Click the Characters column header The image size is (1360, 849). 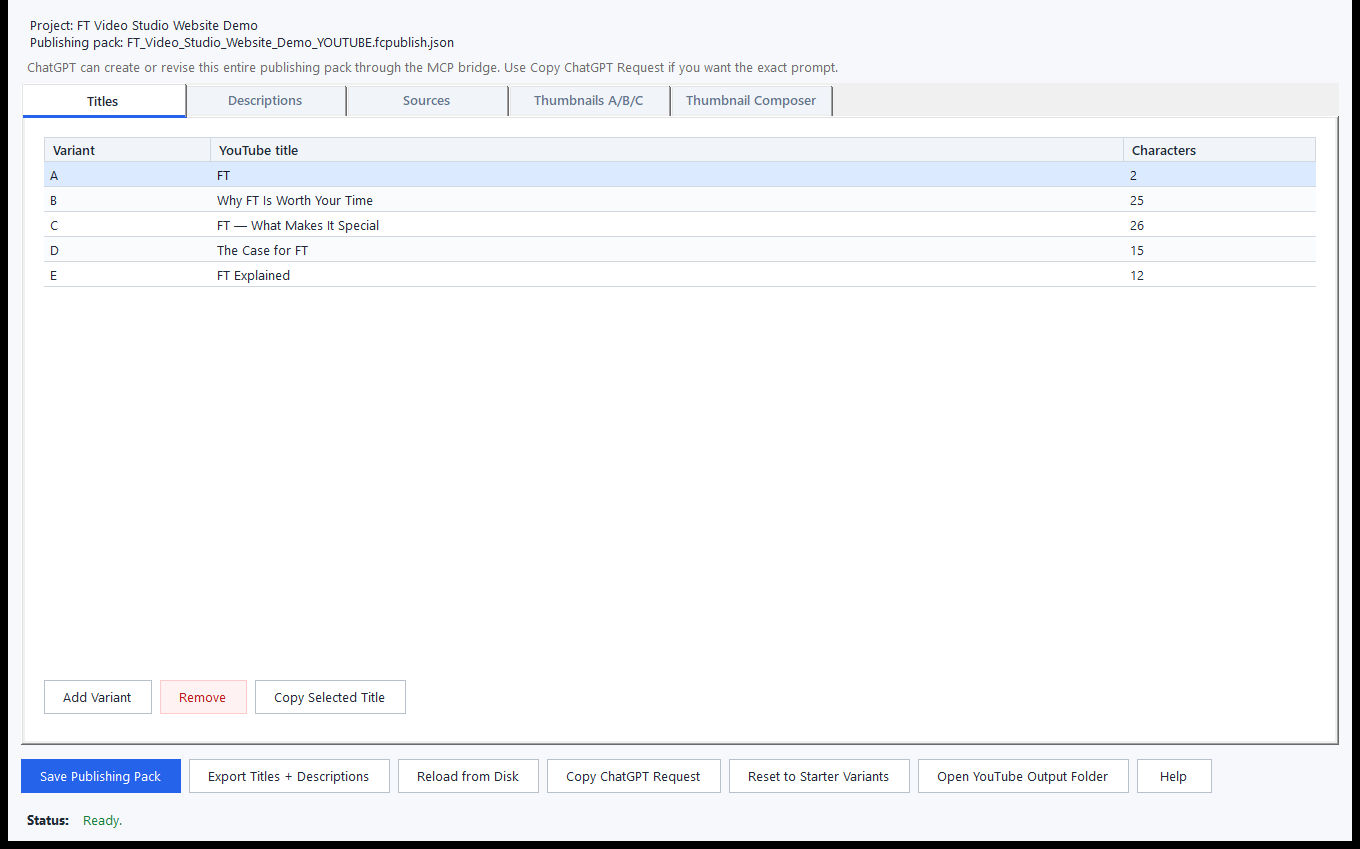coord(1219,150)
